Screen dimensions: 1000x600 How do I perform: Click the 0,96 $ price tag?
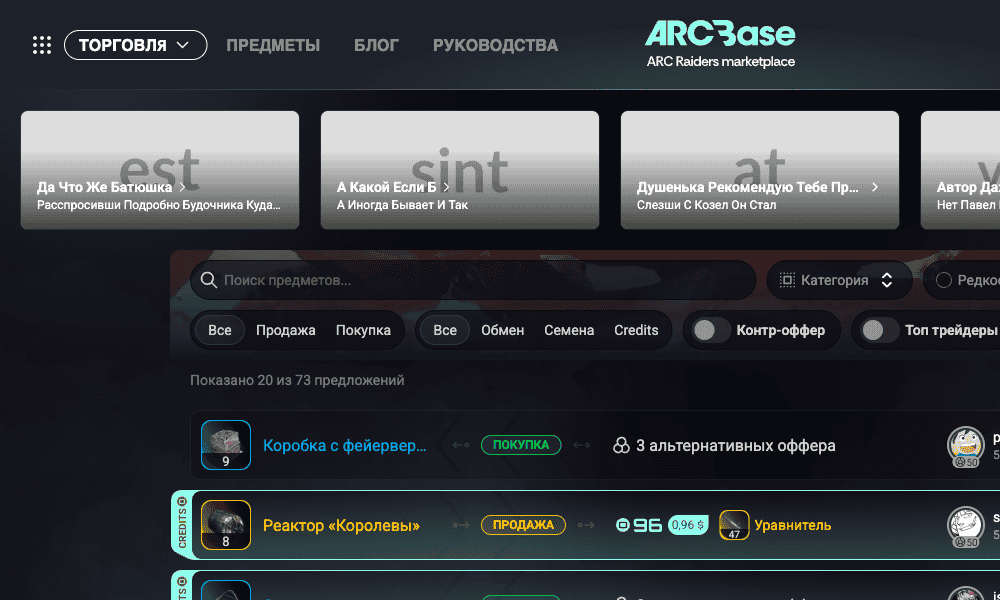click(x=688, y=525)
